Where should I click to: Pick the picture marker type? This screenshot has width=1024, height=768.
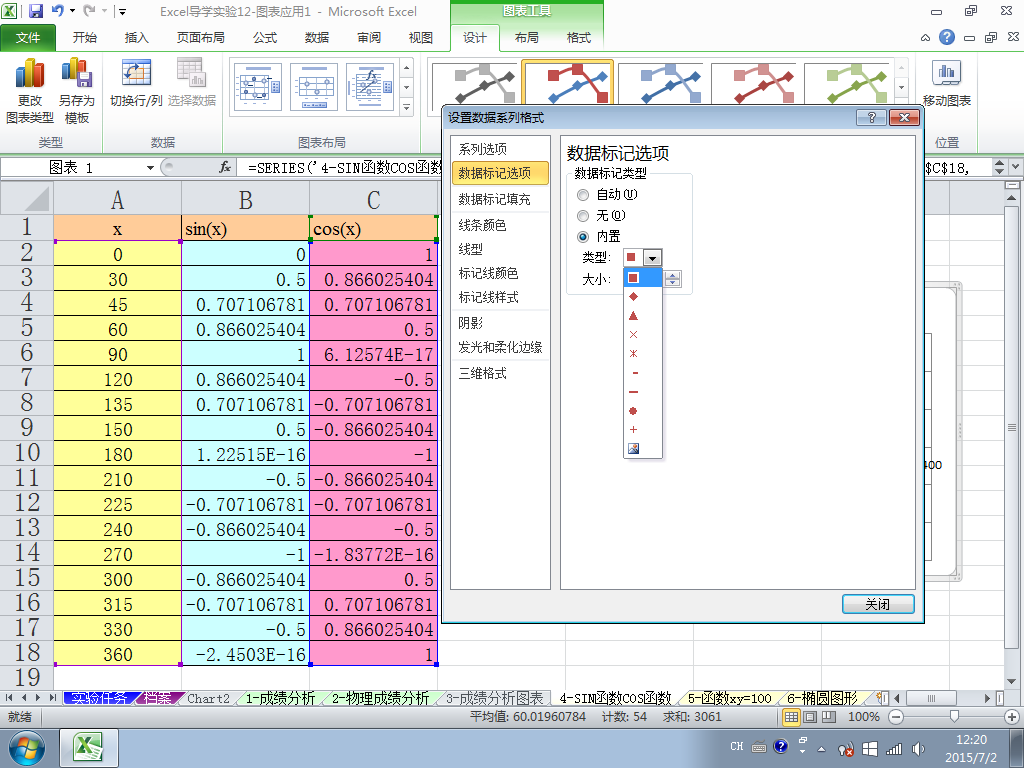[633, 449]
